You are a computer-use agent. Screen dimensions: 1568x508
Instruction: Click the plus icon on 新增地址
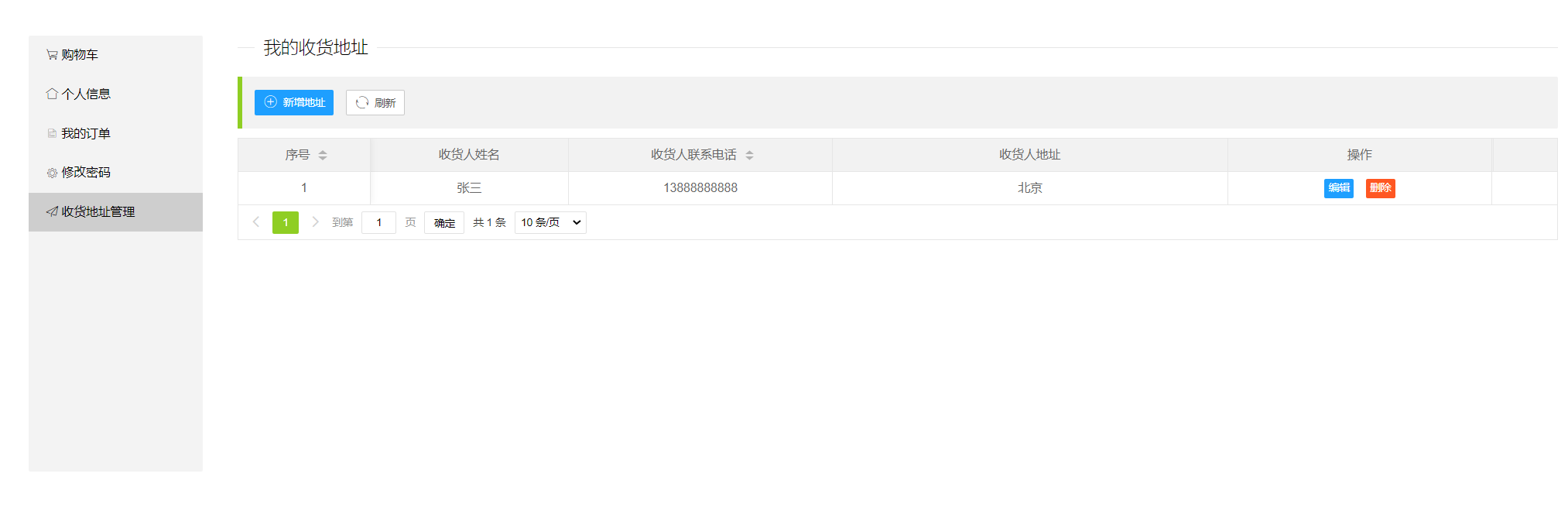[x=270, y=102]
